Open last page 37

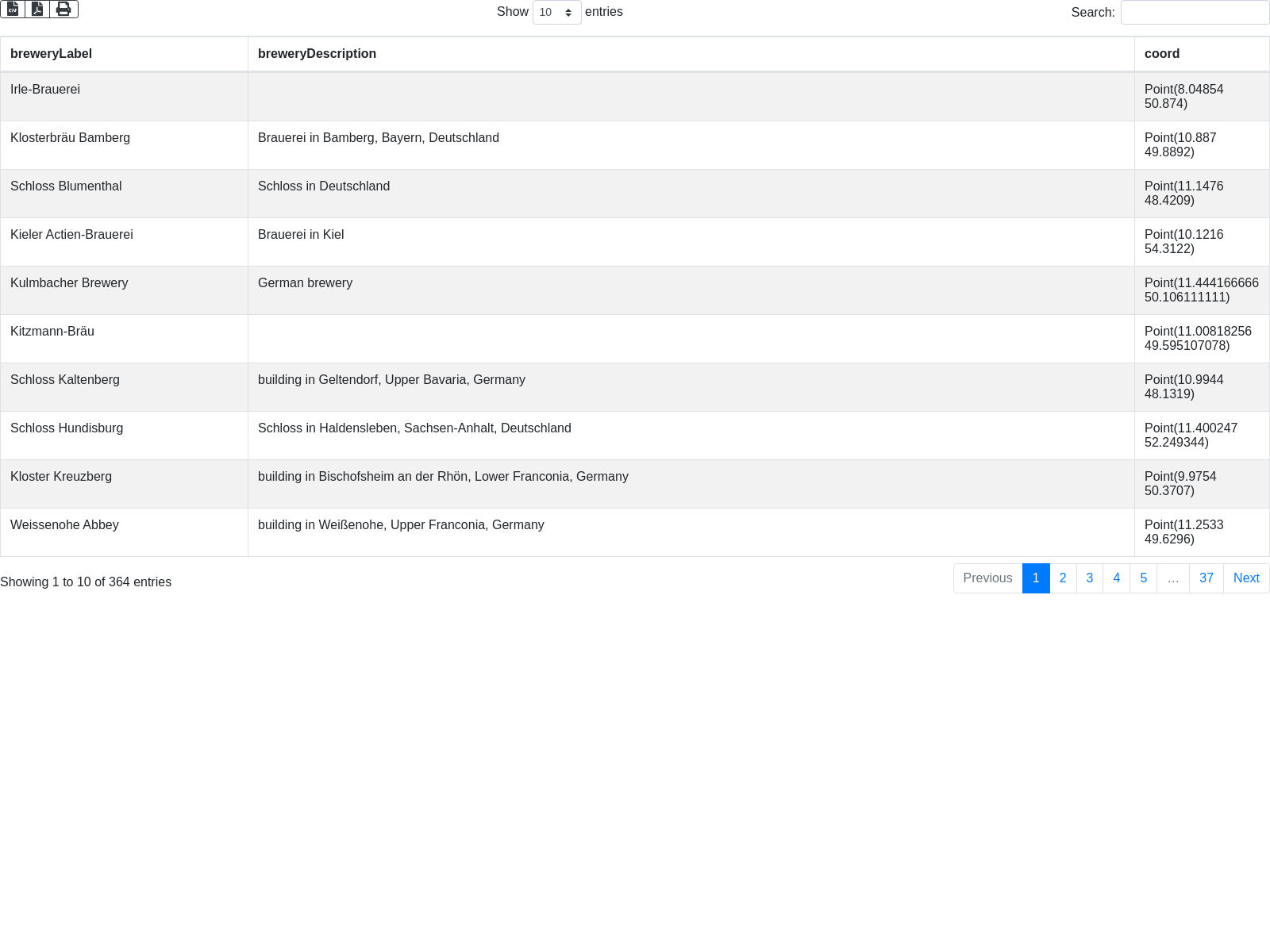click(1206, 578)
